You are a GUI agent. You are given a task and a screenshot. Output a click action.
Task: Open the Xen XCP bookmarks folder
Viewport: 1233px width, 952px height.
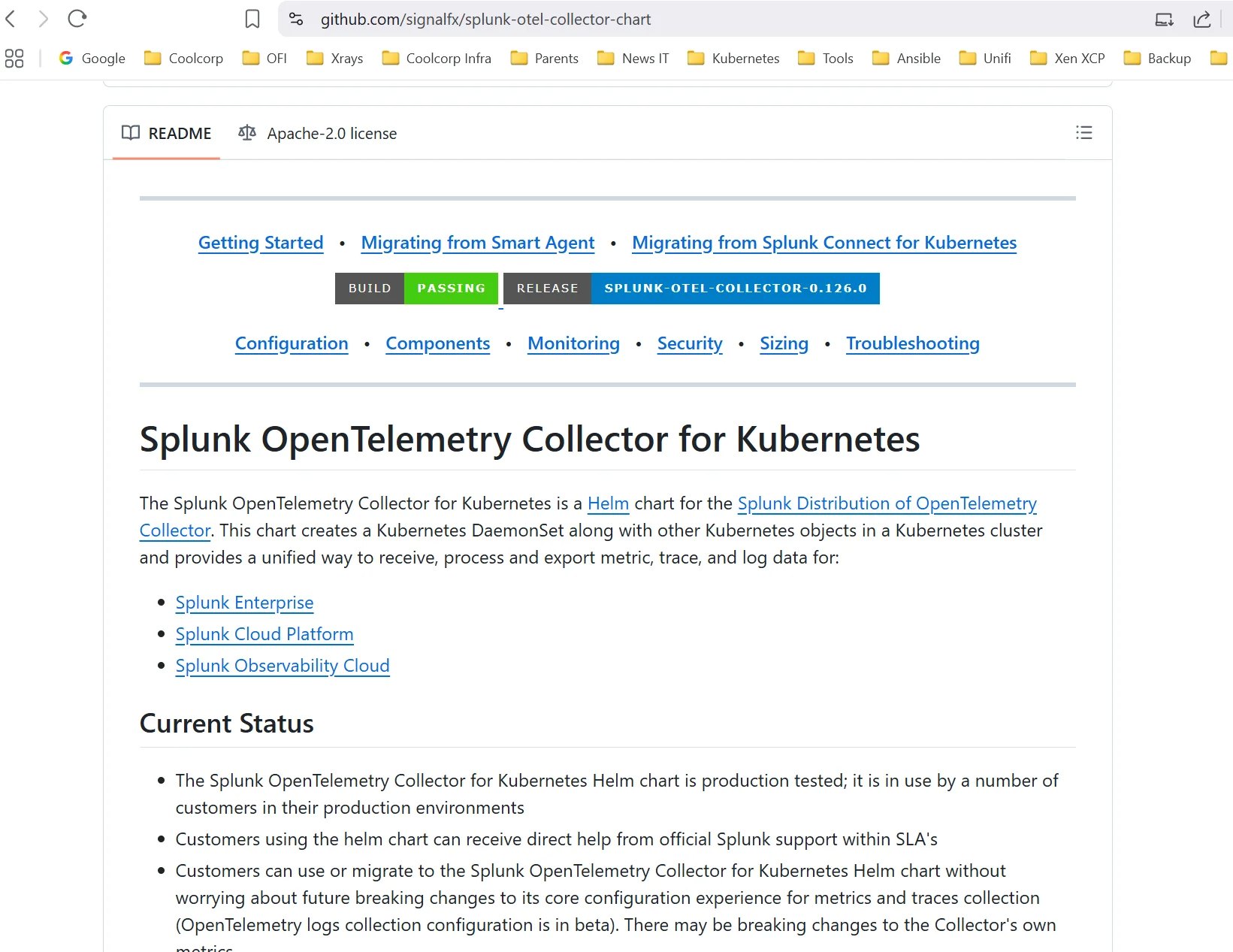[x=1068, y=58]
